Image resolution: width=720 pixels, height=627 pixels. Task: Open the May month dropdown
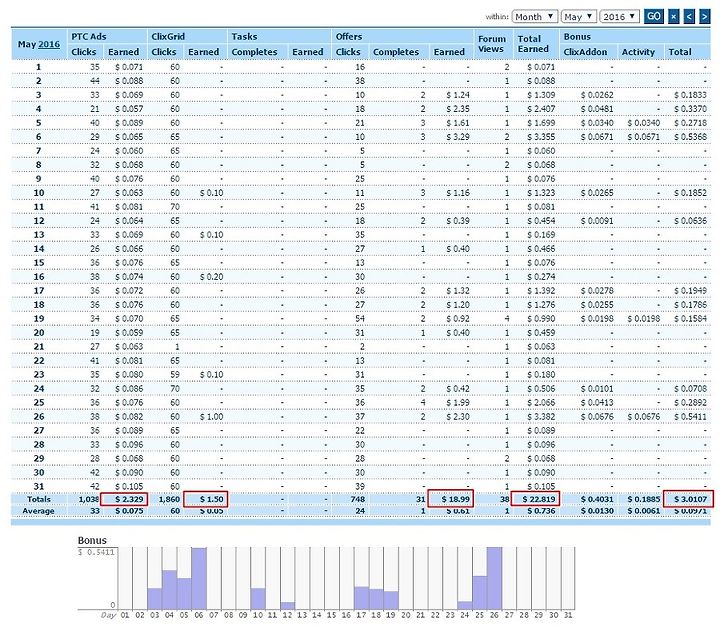click(578, 17)
